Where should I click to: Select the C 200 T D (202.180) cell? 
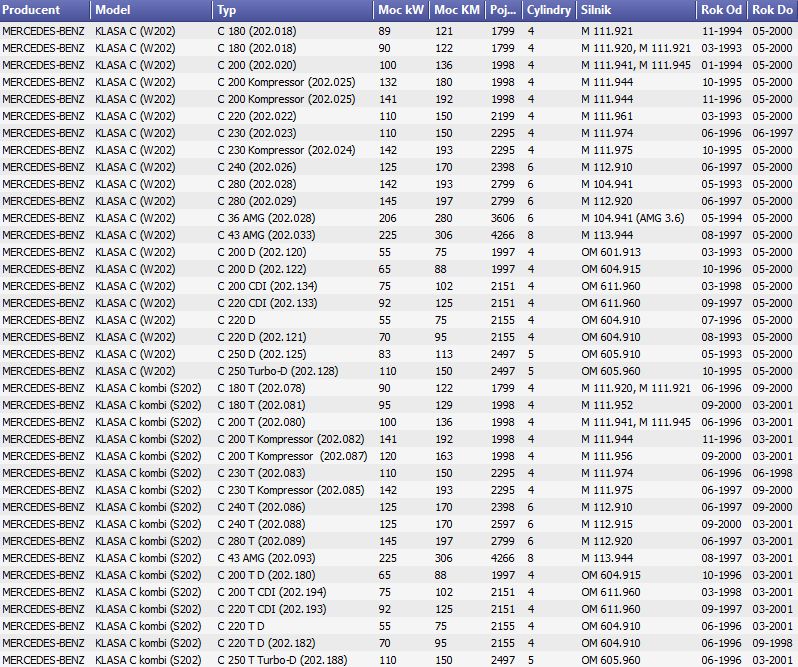pyautogui.click(x=266, y=575)
